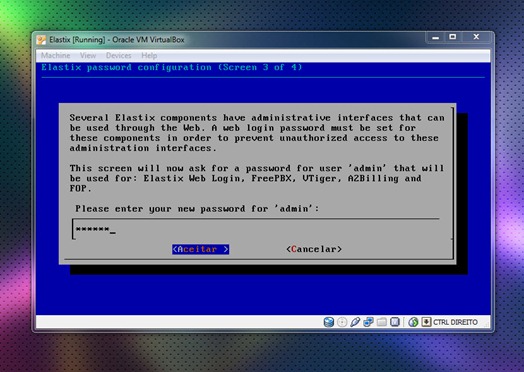Click the VirtualBox icon in title bar
Image resolution: width=524 pixels, height=372 pixels.
[41, 40]
